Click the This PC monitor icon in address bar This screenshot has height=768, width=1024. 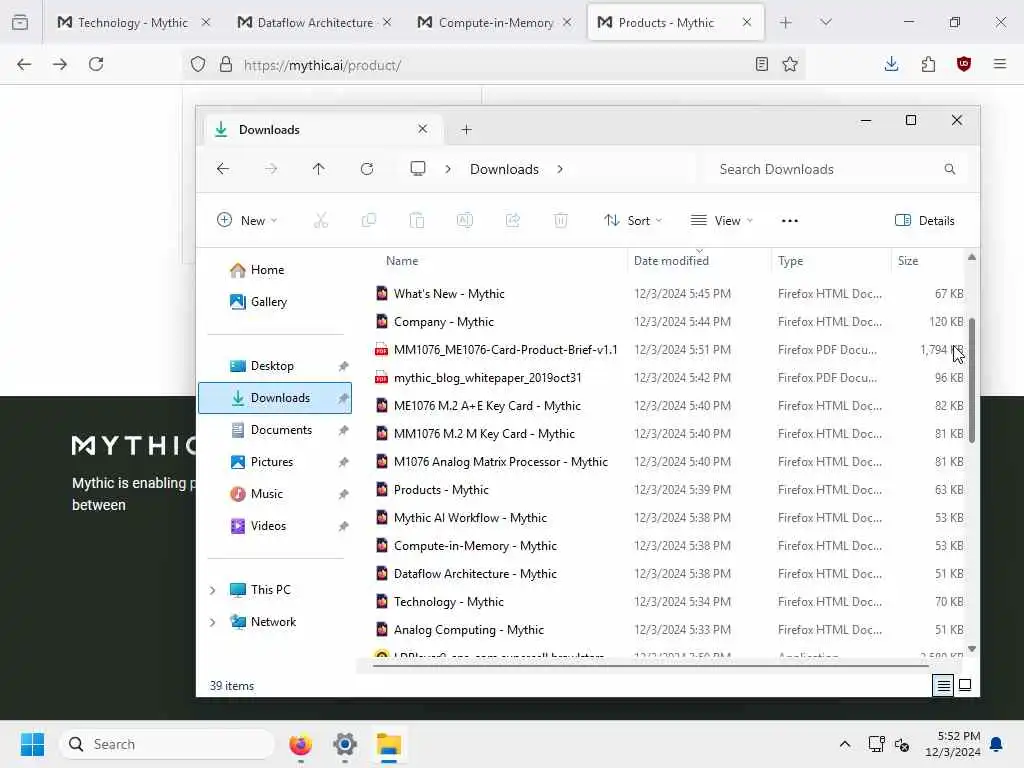(418, 169)
